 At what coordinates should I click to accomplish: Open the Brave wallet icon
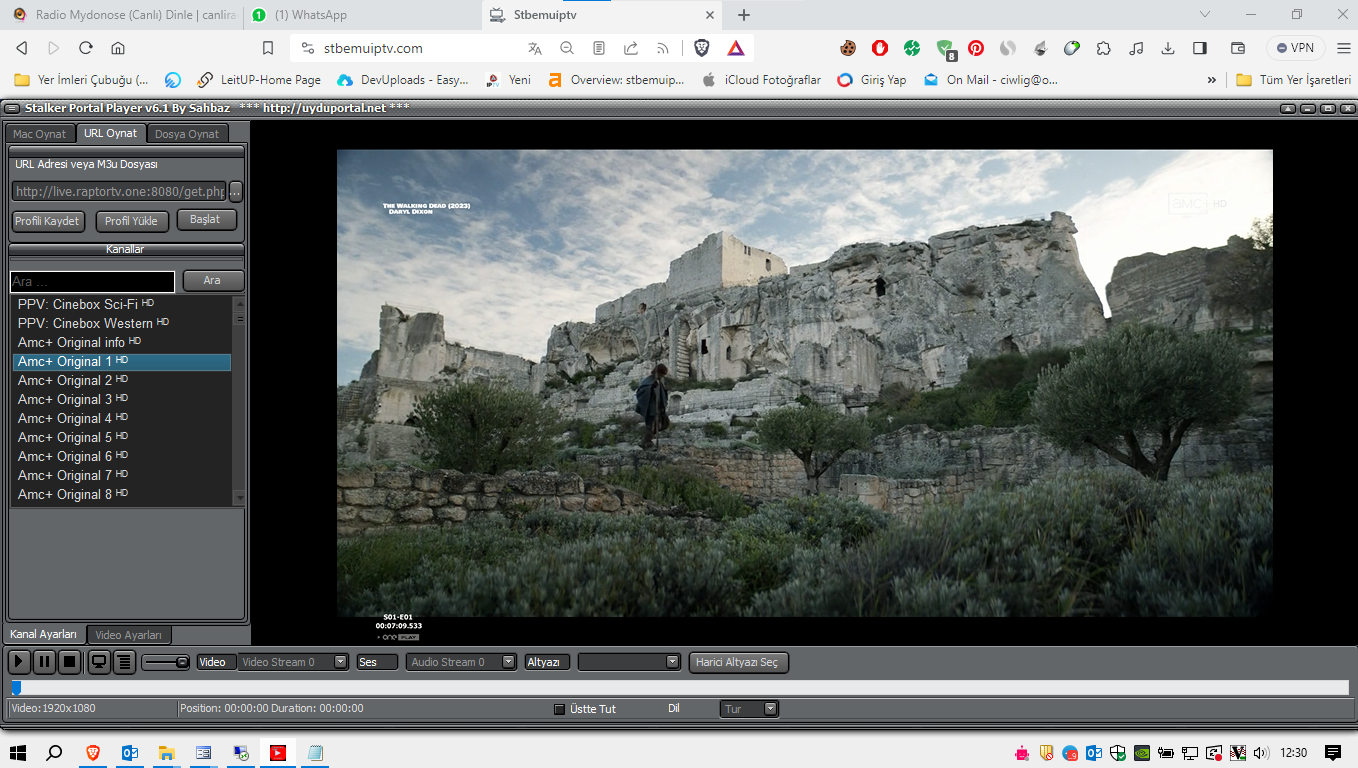1238,48
